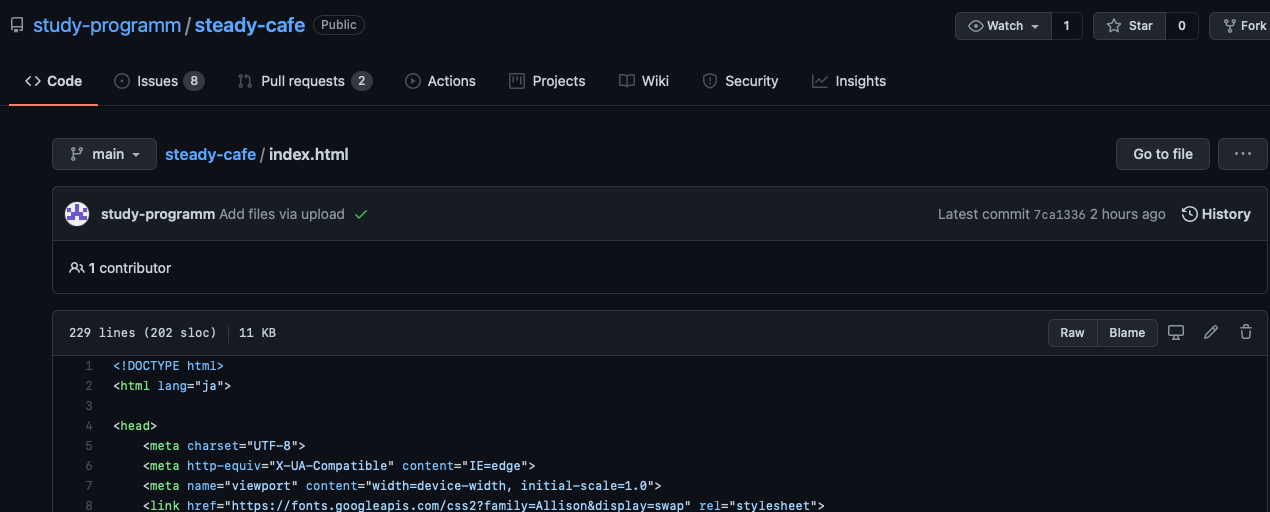Click the Insights graph icon
The image size is (1270, 512).
(x=820, y=81)
